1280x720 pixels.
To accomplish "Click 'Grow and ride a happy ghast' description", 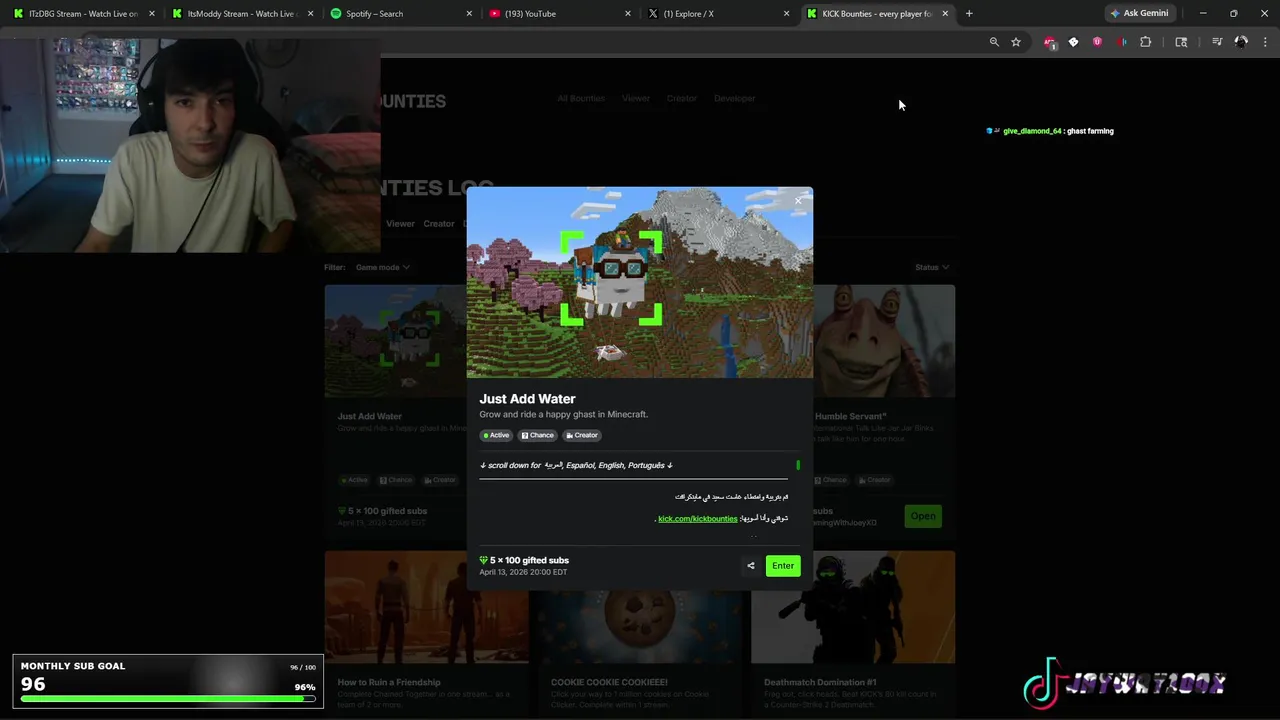I will click(x=563, y=414).
